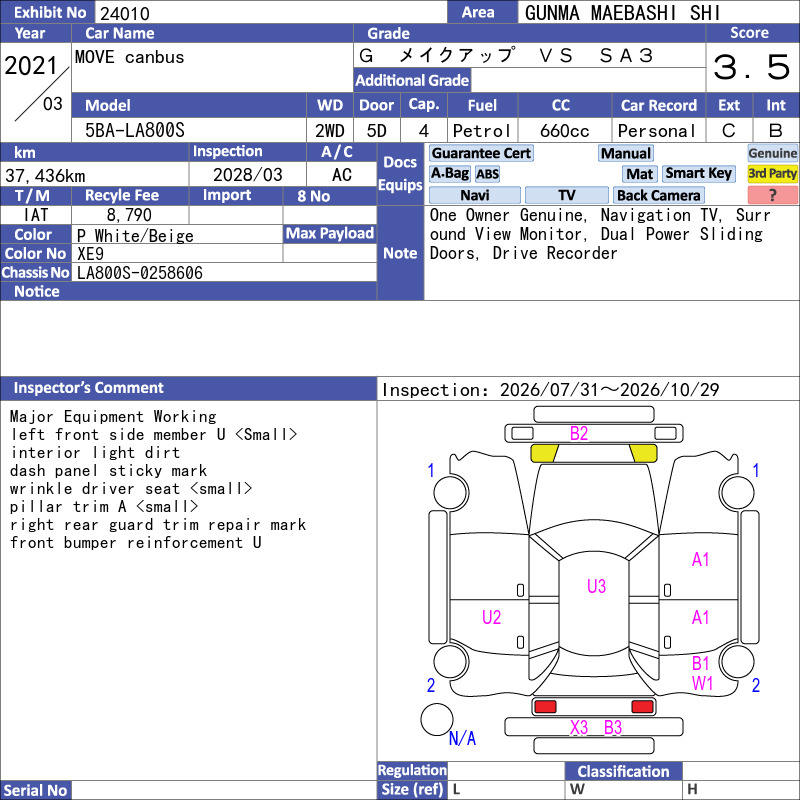The width and height of the screenshot is (800, 800).
Task: Click the Guarantee Cert badge
Action: 481,153
